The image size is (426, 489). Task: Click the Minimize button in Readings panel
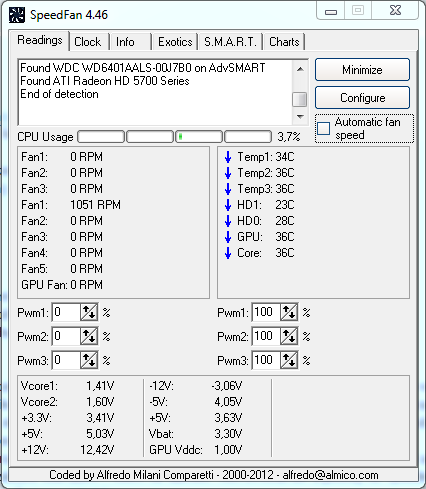click(x=362, y=70)
